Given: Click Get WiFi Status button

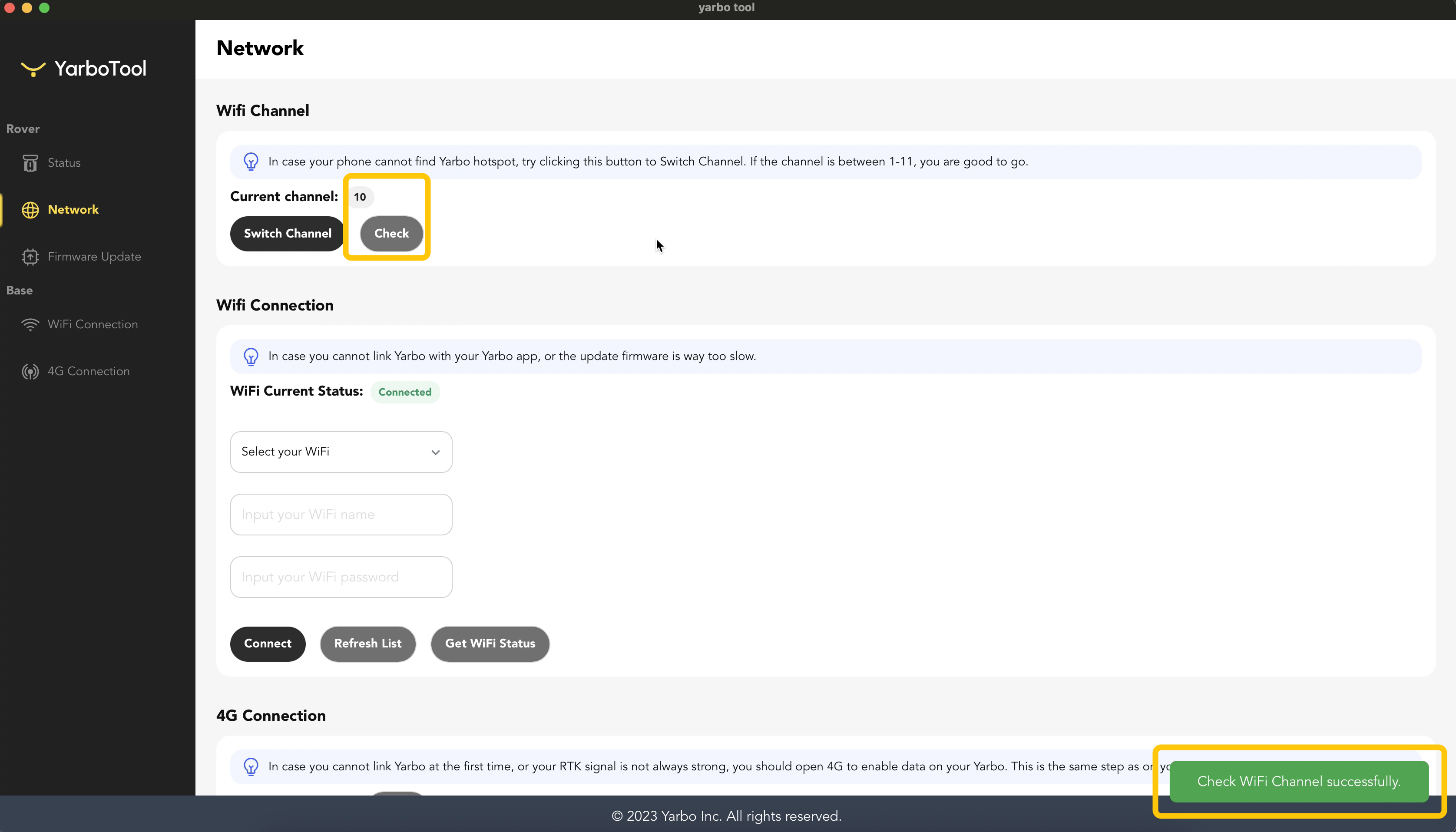Looking at the screenshot, I should (490, 644).
